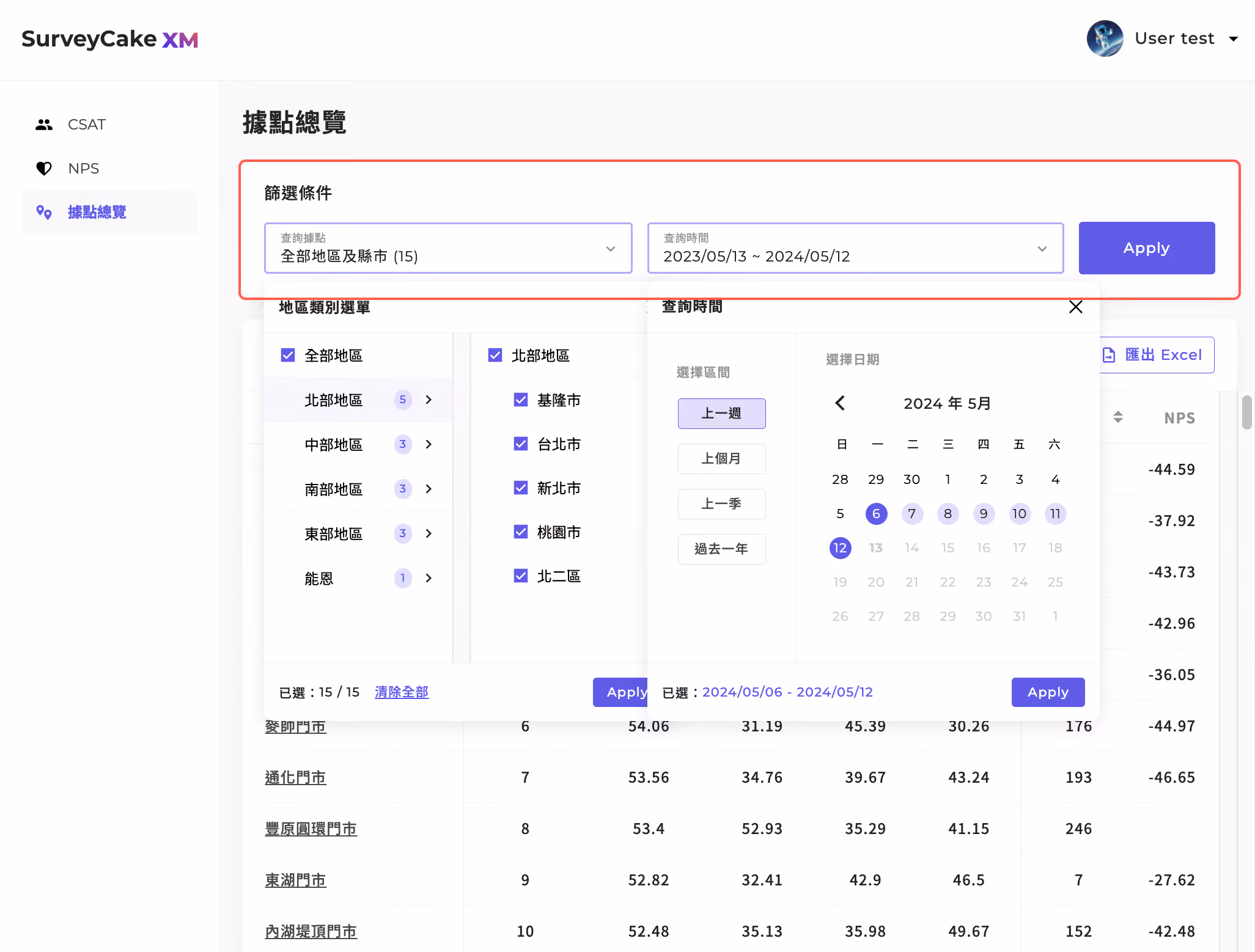Image resolution: width=1255 pixels, height=952 pixels.
Task: Select May 6 in the calendar
Action: click(x=876, y=514)
